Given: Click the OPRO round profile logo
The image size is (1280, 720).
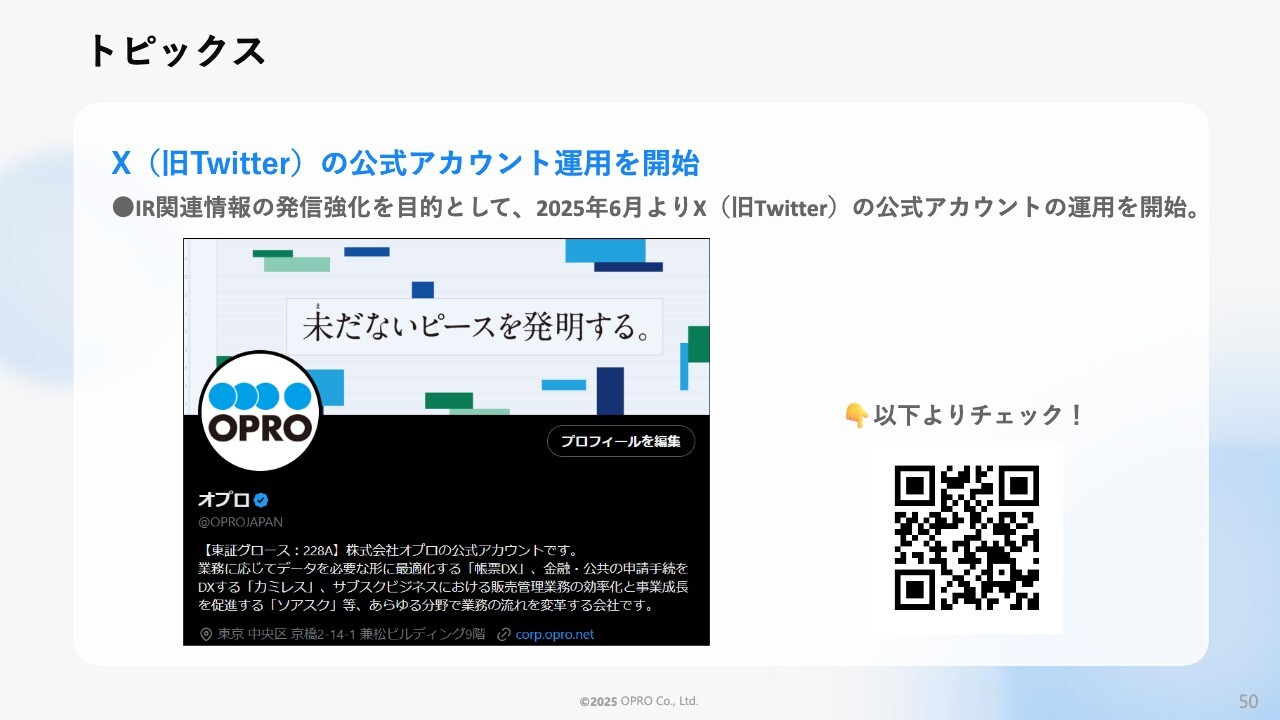Looking at the screenshot, I should tap(260, 411).
